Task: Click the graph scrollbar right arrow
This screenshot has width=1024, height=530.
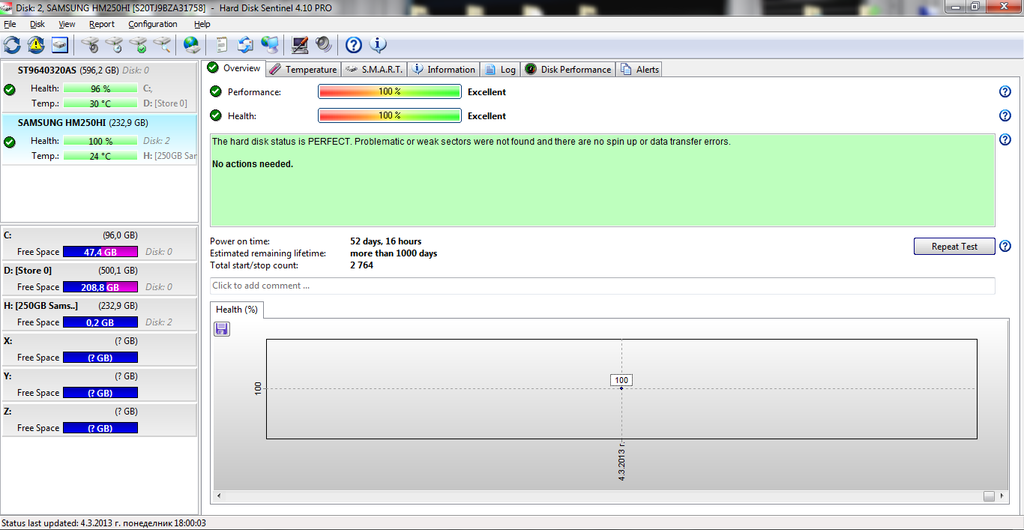Action: point(1001,496)
